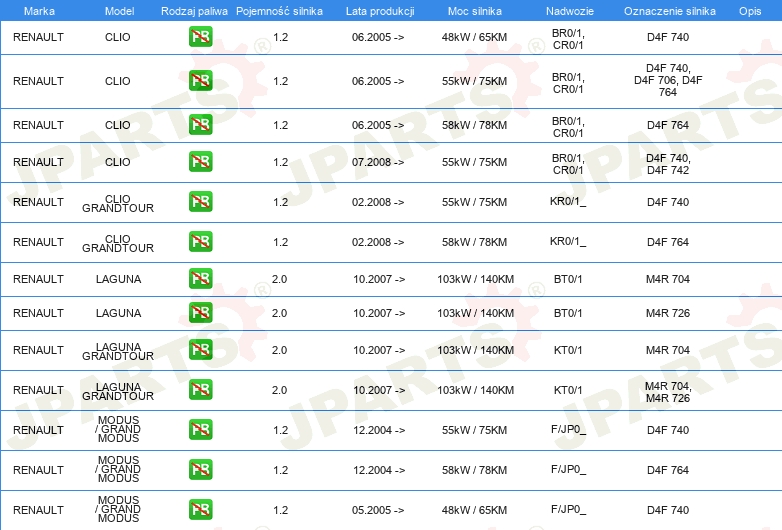Click 'MODUS / GRAND MODUS' in the 05.2005 row
The height and width of the screenshot is (530, 782).
coord(118,509)
